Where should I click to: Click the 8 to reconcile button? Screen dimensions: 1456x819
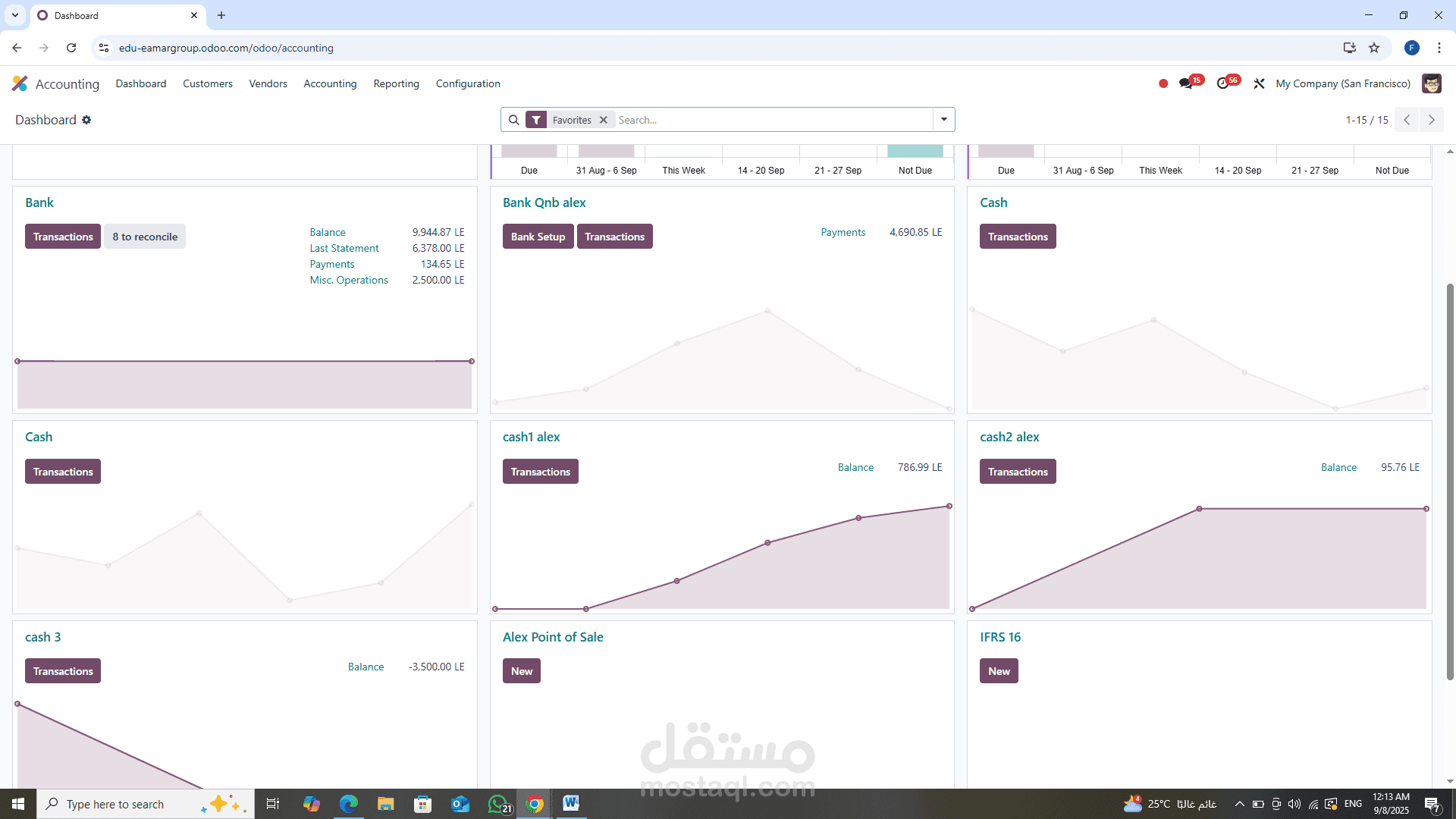(145, 237)
